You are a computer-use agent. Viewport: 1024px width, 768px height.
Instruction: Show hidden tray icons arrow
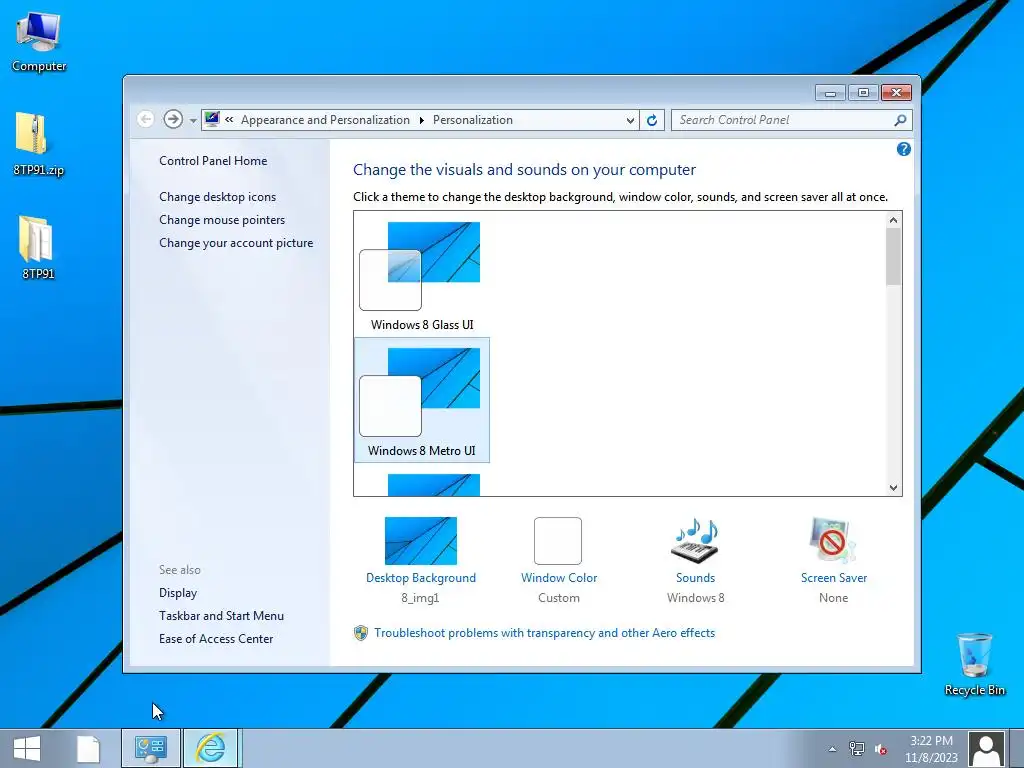point(832,749)
